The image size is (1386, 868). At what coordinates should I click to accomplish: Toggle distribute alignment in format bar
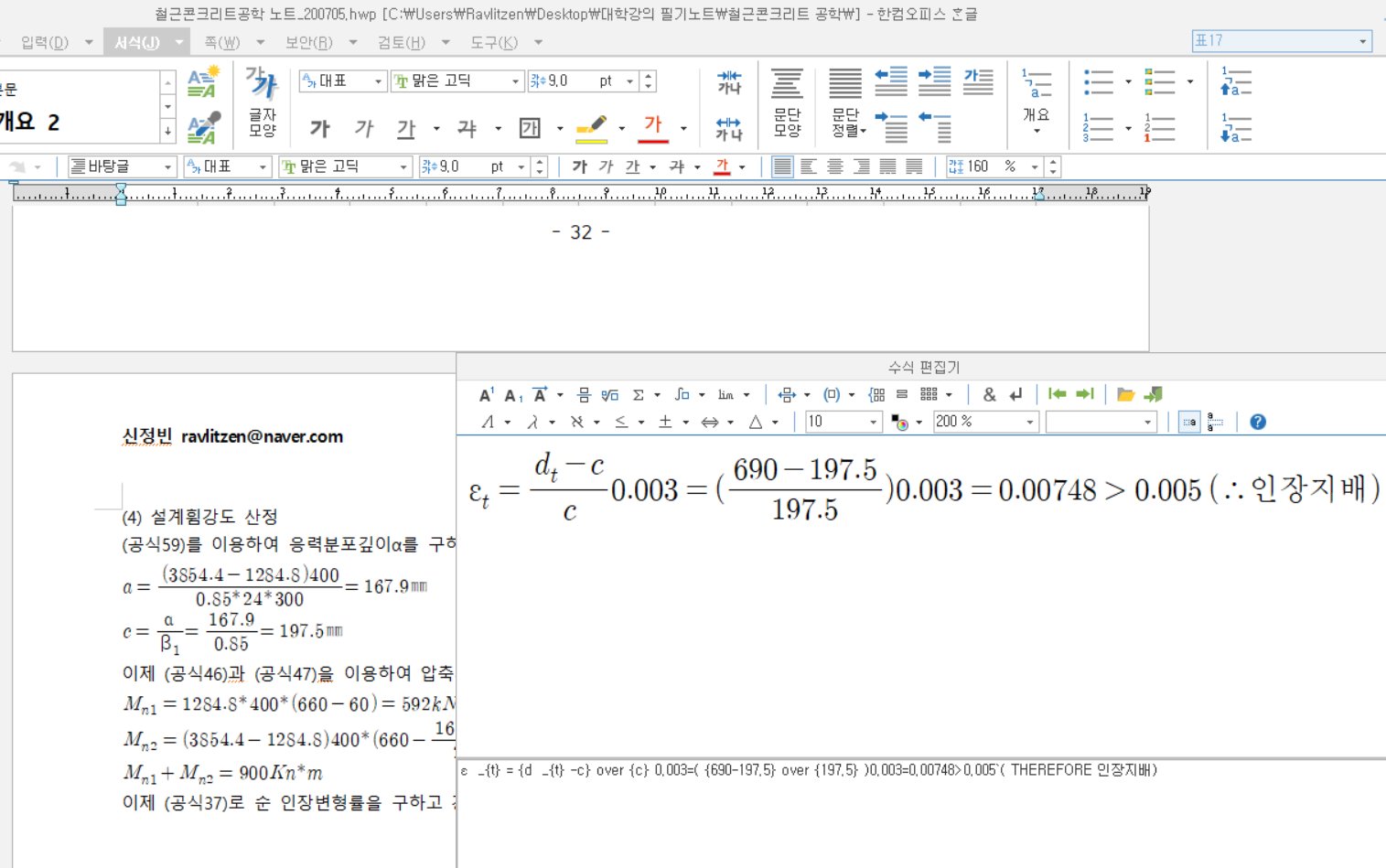pyautogui.click(x=887, y=166)
